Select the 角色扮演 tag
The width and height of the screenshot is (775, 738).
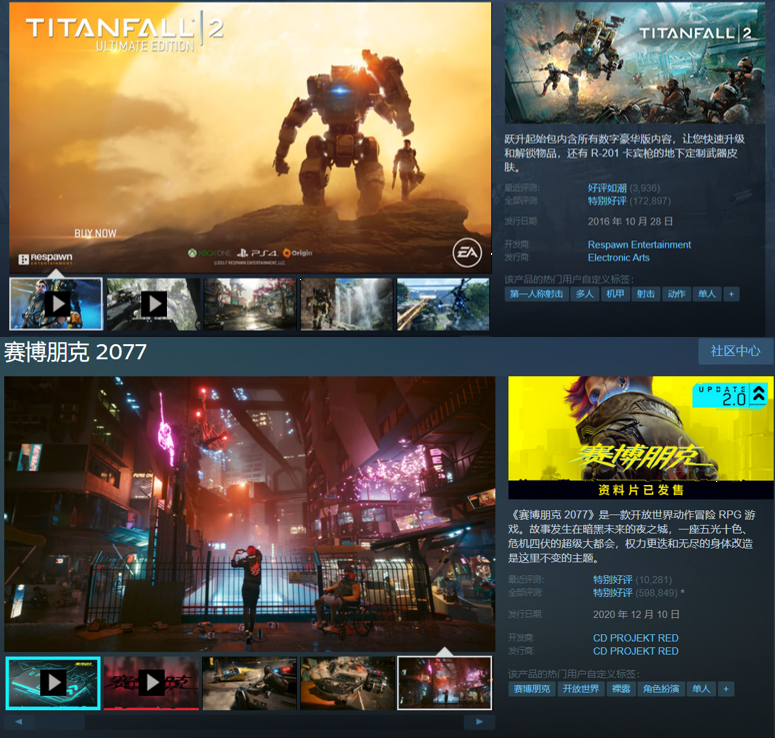pyautogui.click(x=661, y=689)
